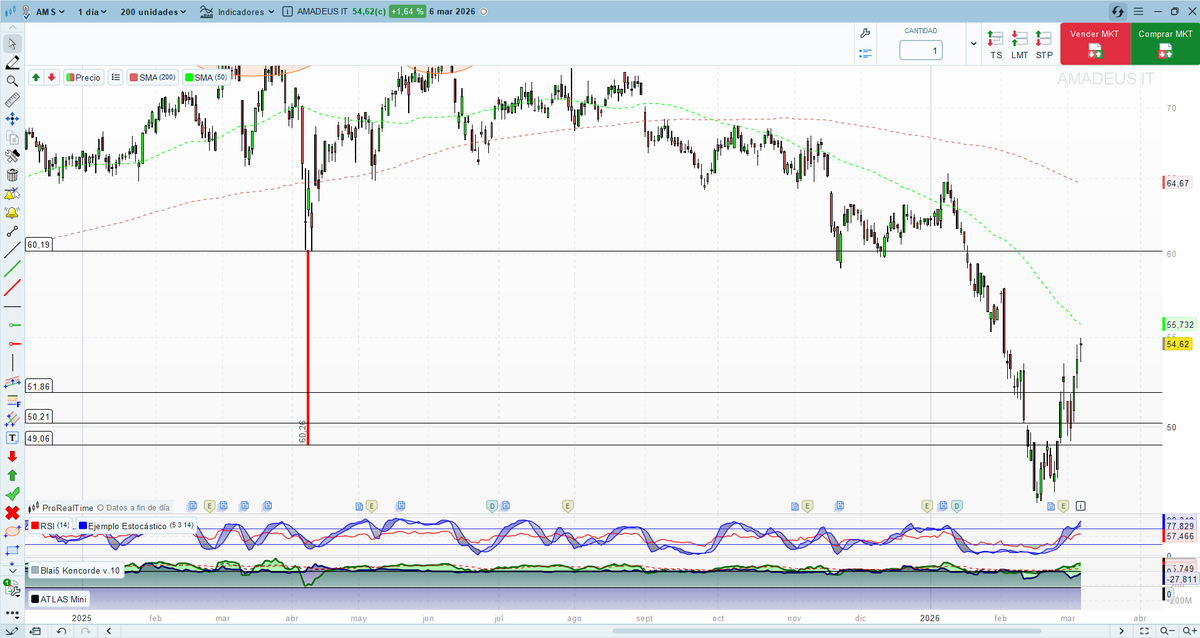Open the AMS ticker dropdown
This screenshot has height=638, width=1200.
click(49, 12)
